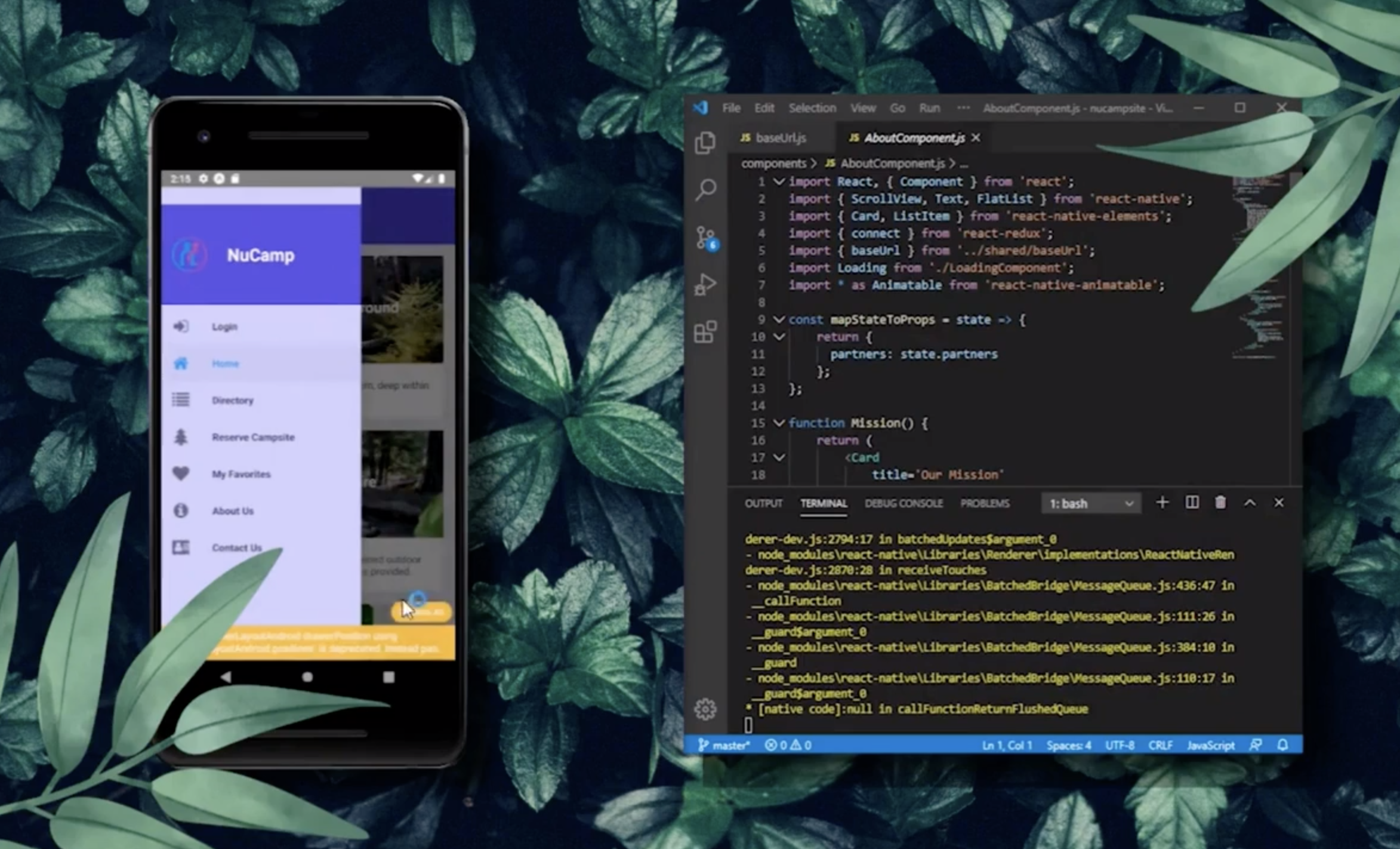
Task: Switch to the DEBUG CONSOLE tab
Action: pyautogui.click(x=903, y=503)
